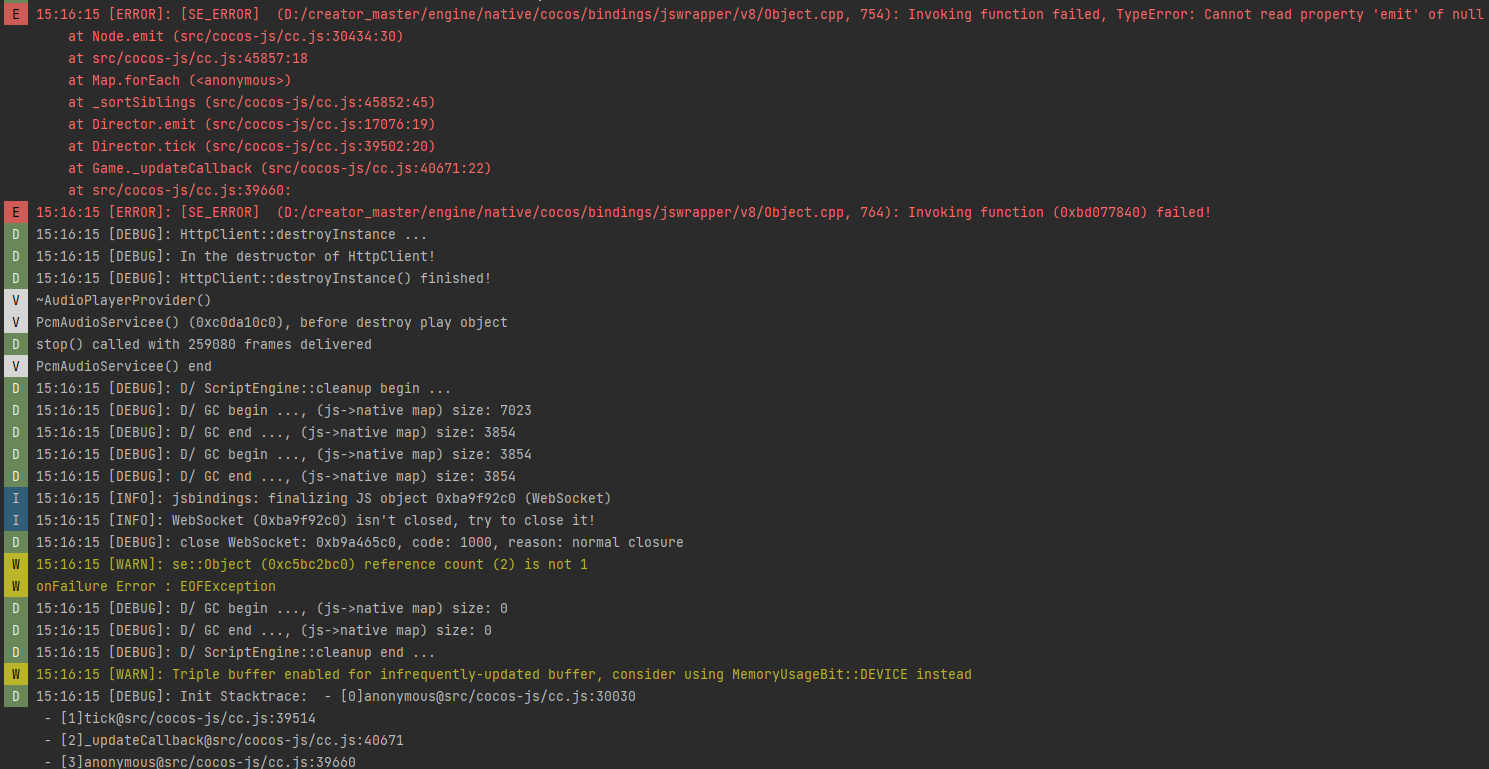Click the V badge beside PcmAudioServicee() end
This screenshot has width=1489, height=769.
point(15,366)
